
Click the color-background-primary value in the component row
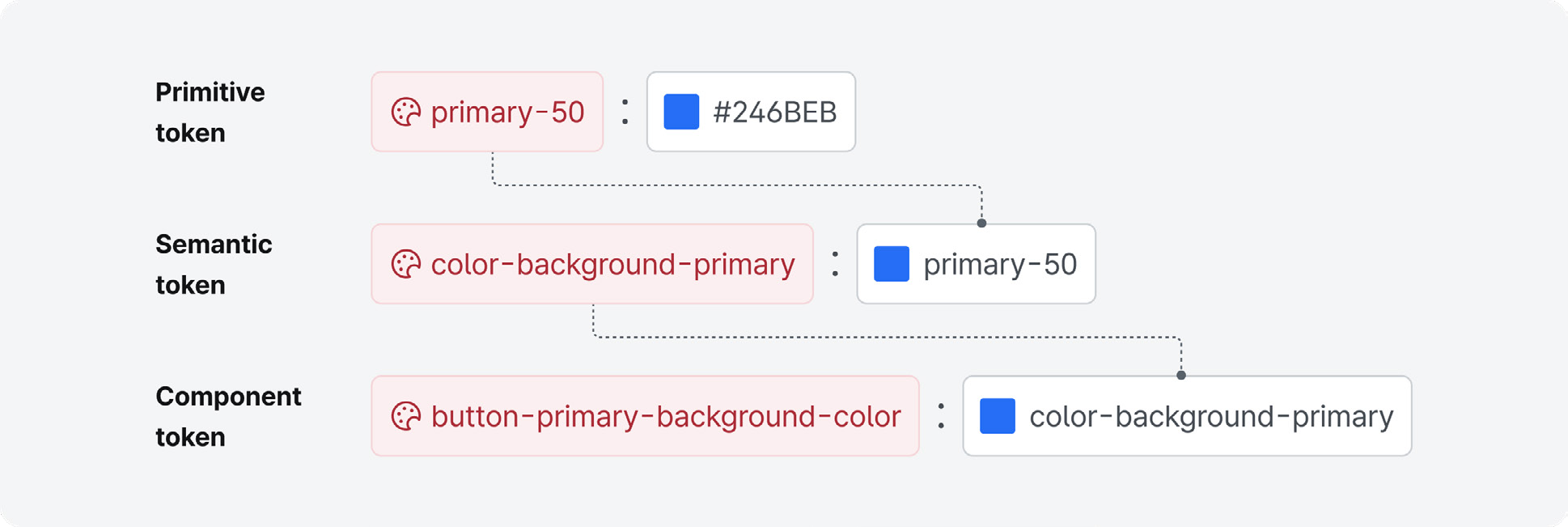click(1211, 416)
